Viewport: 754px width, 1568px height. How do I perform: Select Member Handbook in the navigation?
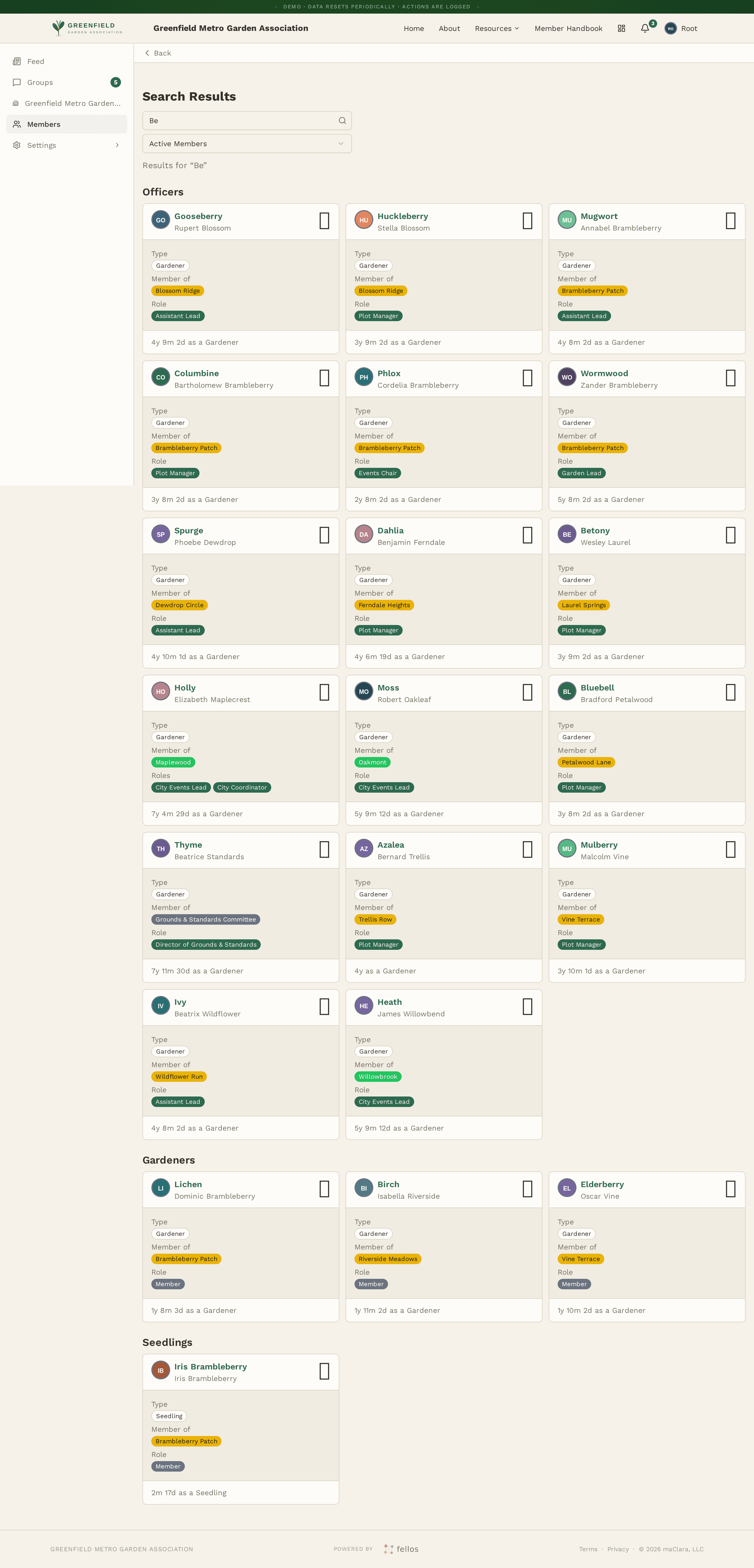tap(568, 28)
